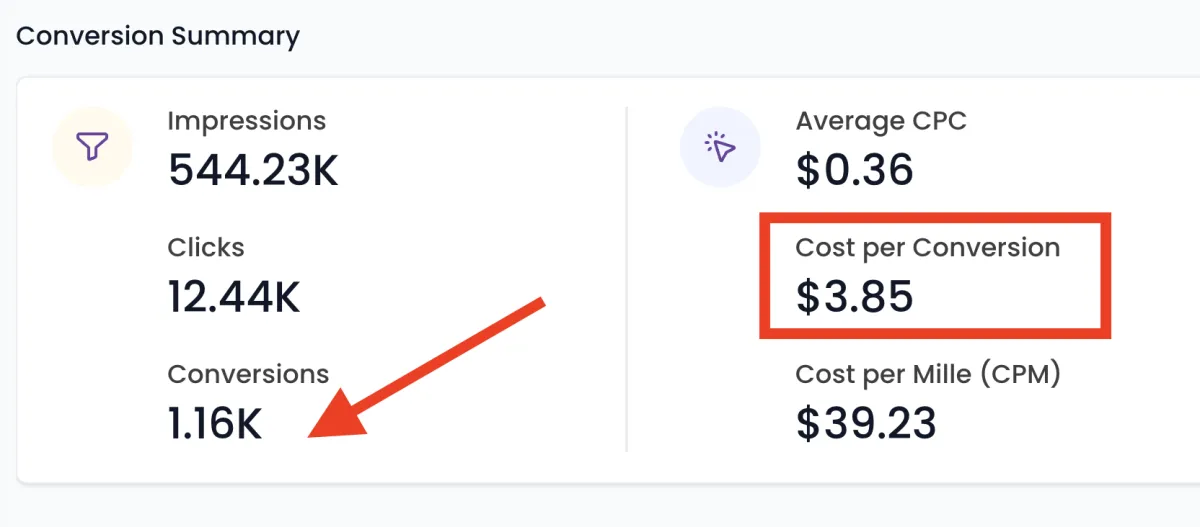
Task: Click the cursor click icon beside Average CPC
Action: coord(720,148)
